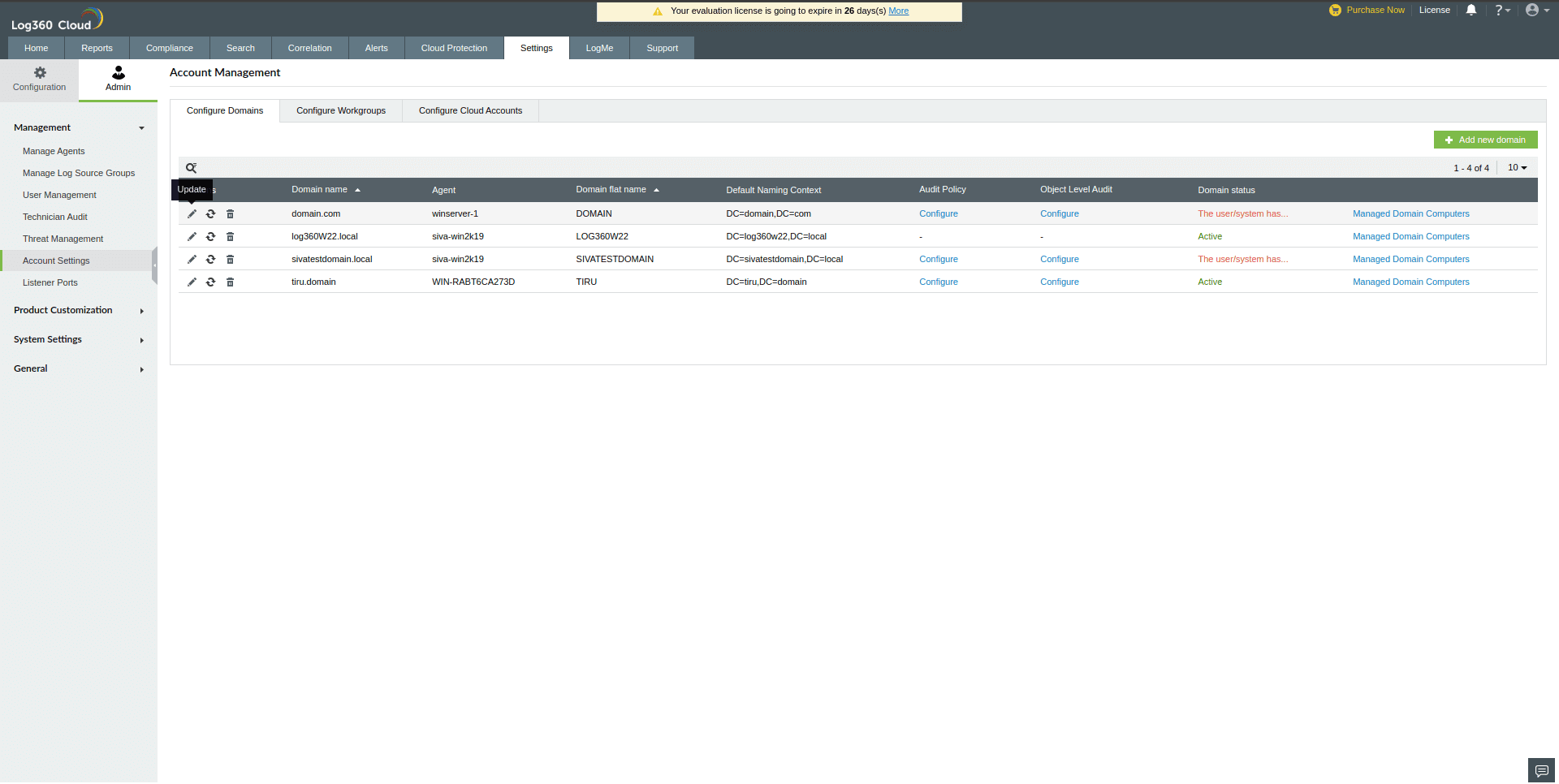This screenshot has width=1559, height=784.
Task: Open Managed Domain Computers for log360W22.local
Action: 1410,237
